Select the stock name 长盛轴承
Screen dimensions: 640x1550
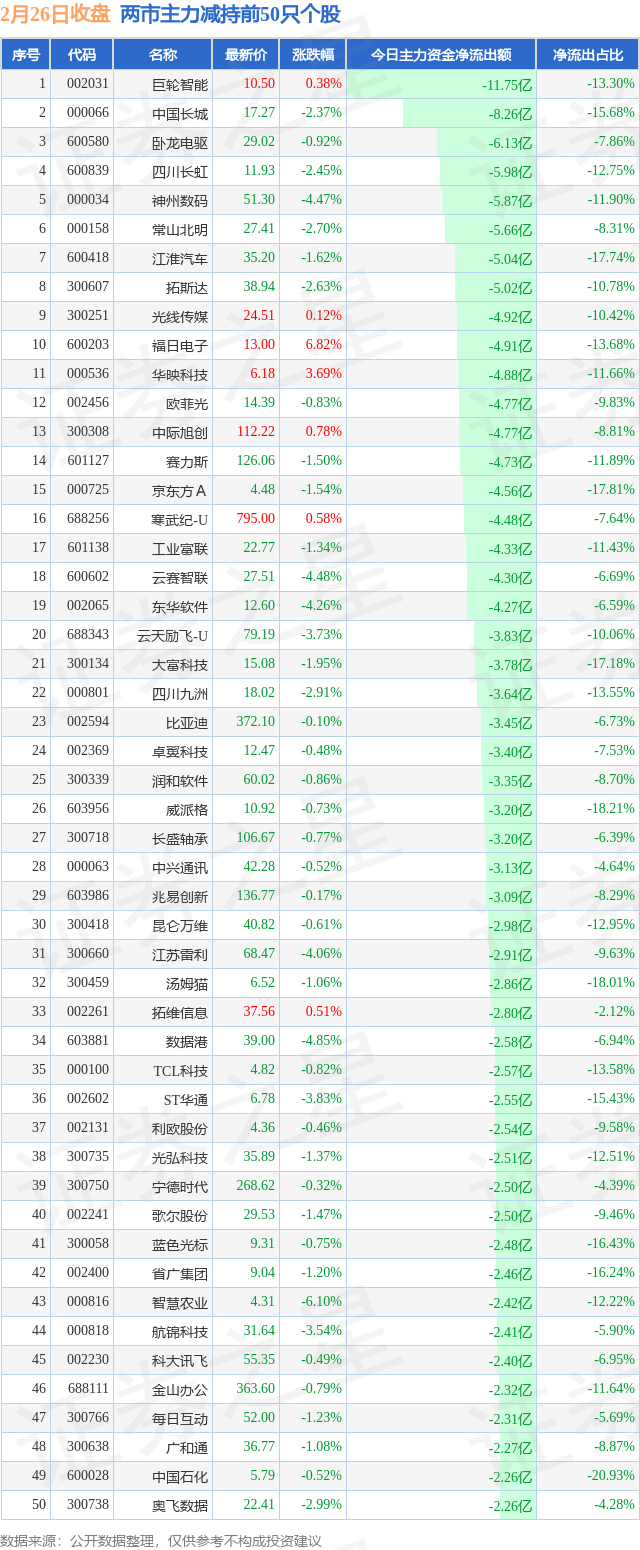(x=180, y=838)
